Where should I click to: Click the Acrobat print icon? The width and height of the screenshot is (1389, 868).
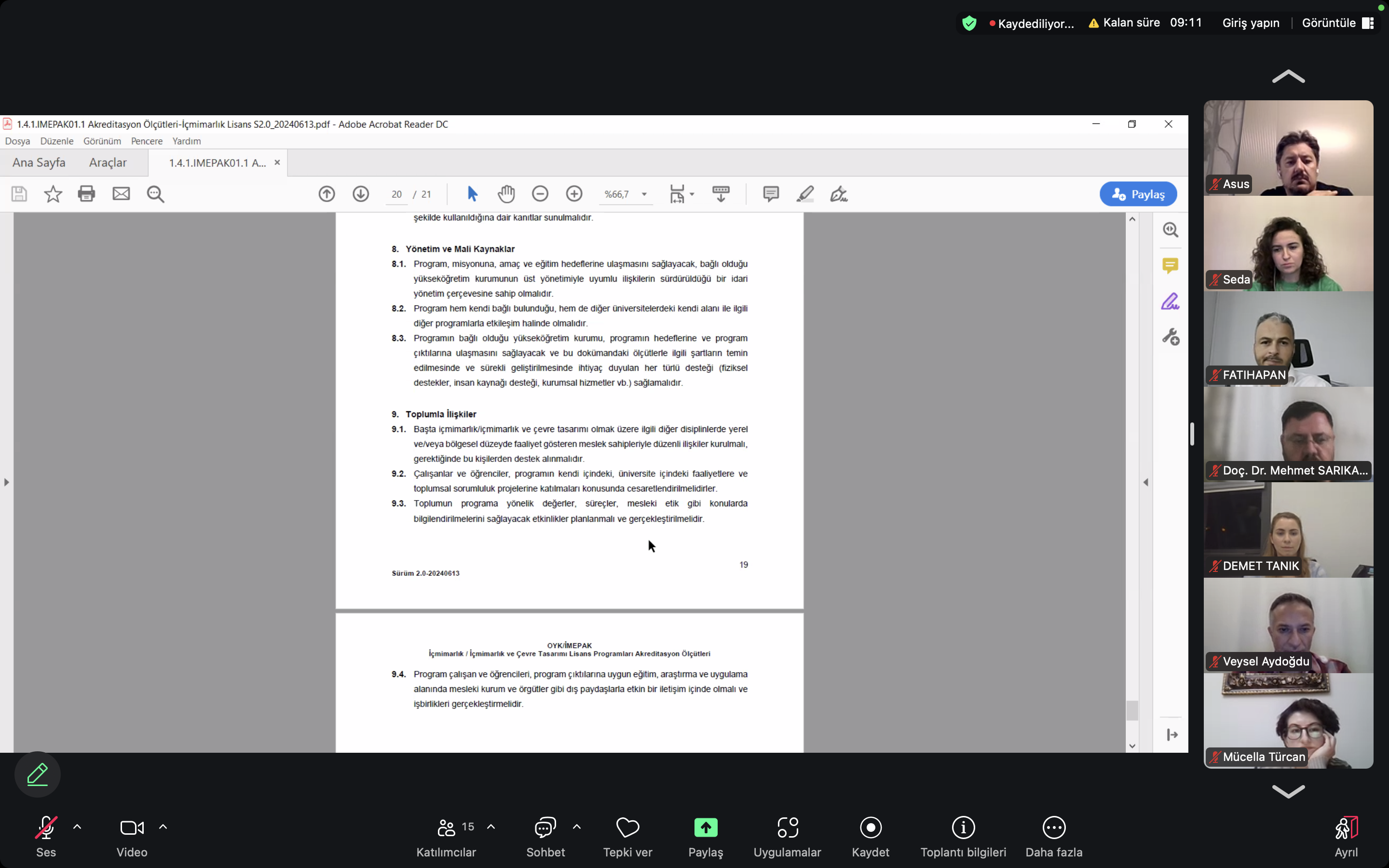[86, 194]
